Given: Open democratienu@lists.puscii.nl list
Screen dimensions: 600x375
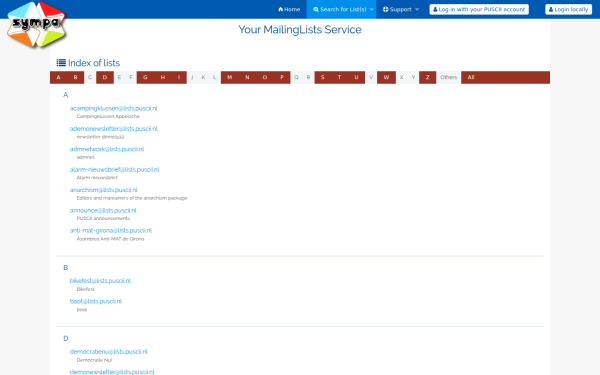Looking at the screenshot, I should tap(109, 352).
